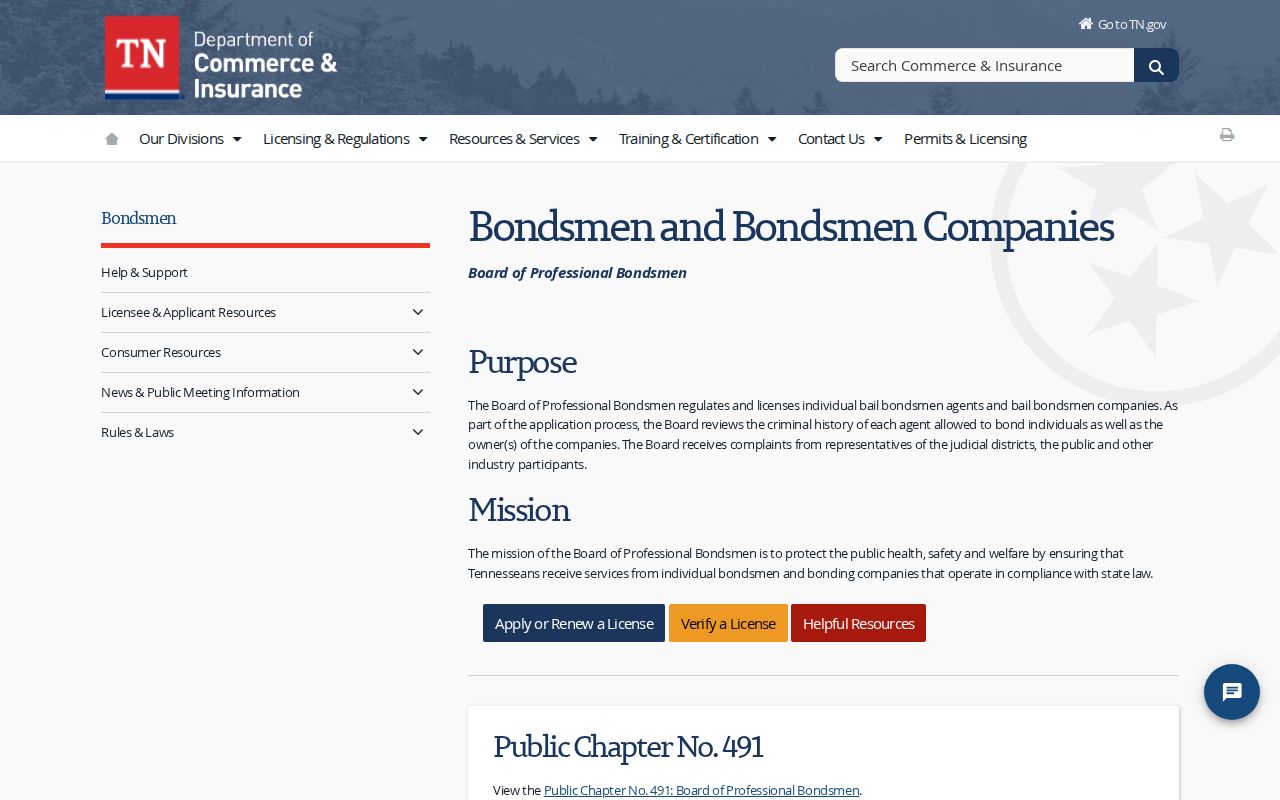Image resolution: width=1280 pixels, height=800 pixels.
Task: Open Licensing & Regulations menu
Action: 345,139
